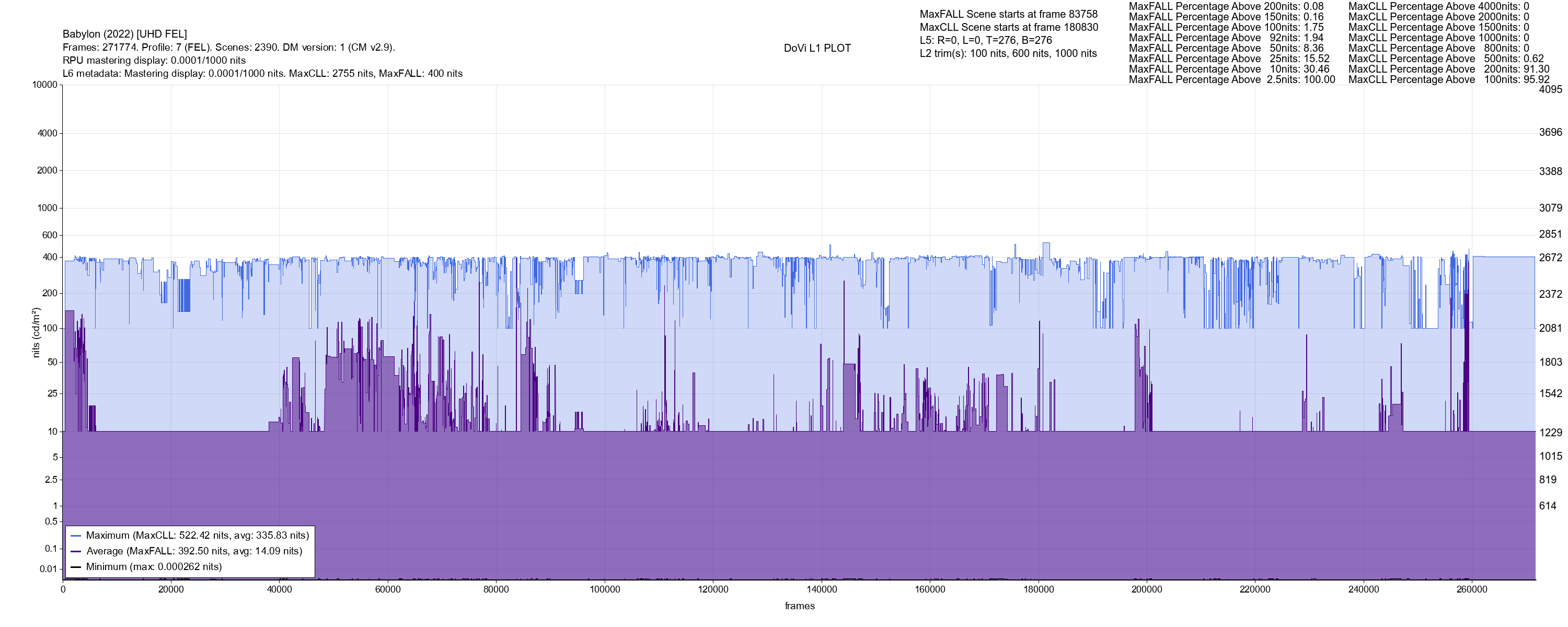This screenshot has width=1568, height=627.
Task: Click the 4095 value on right axis
Action: (x=1550, y=89)
